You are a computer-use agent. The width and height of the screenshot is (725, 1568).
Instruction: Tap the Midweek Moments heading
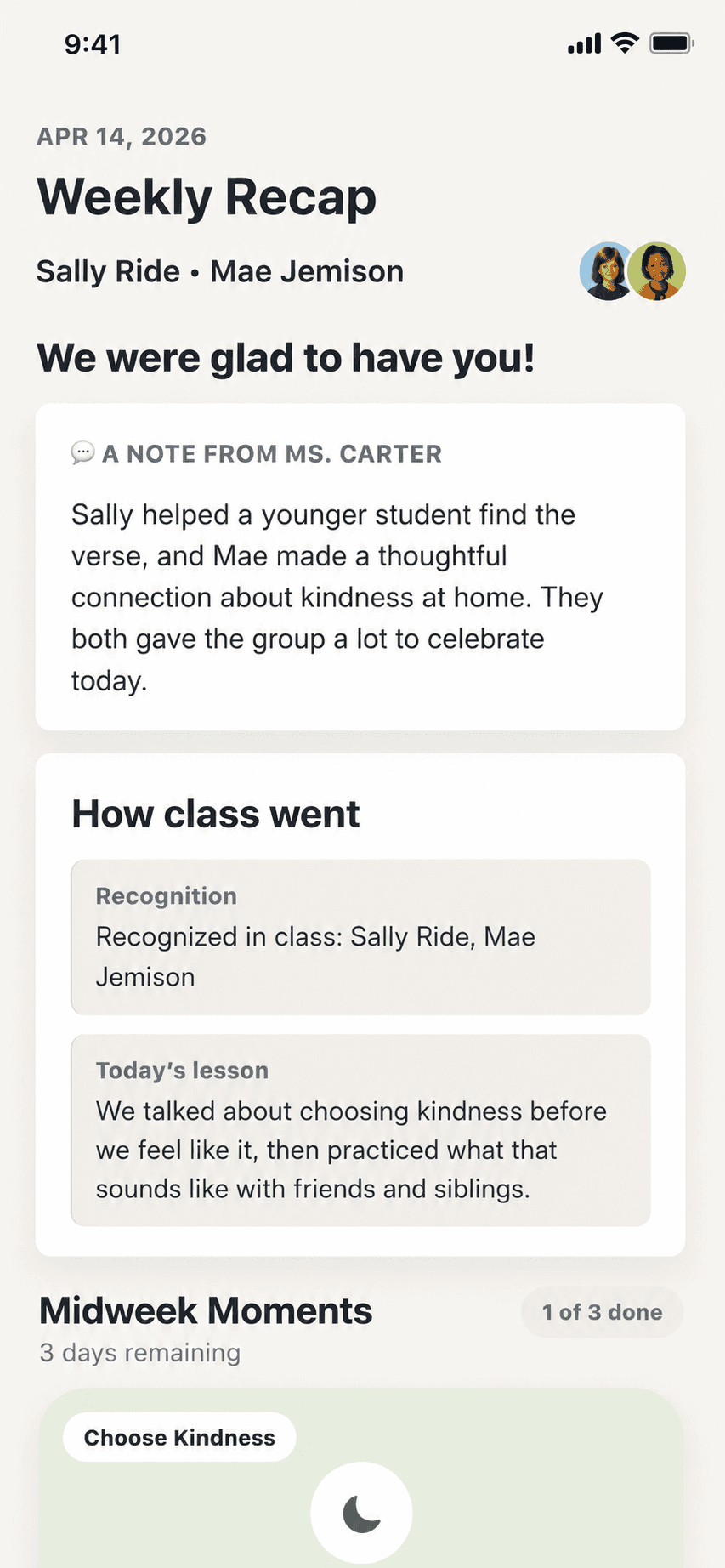coord(206,1310)
